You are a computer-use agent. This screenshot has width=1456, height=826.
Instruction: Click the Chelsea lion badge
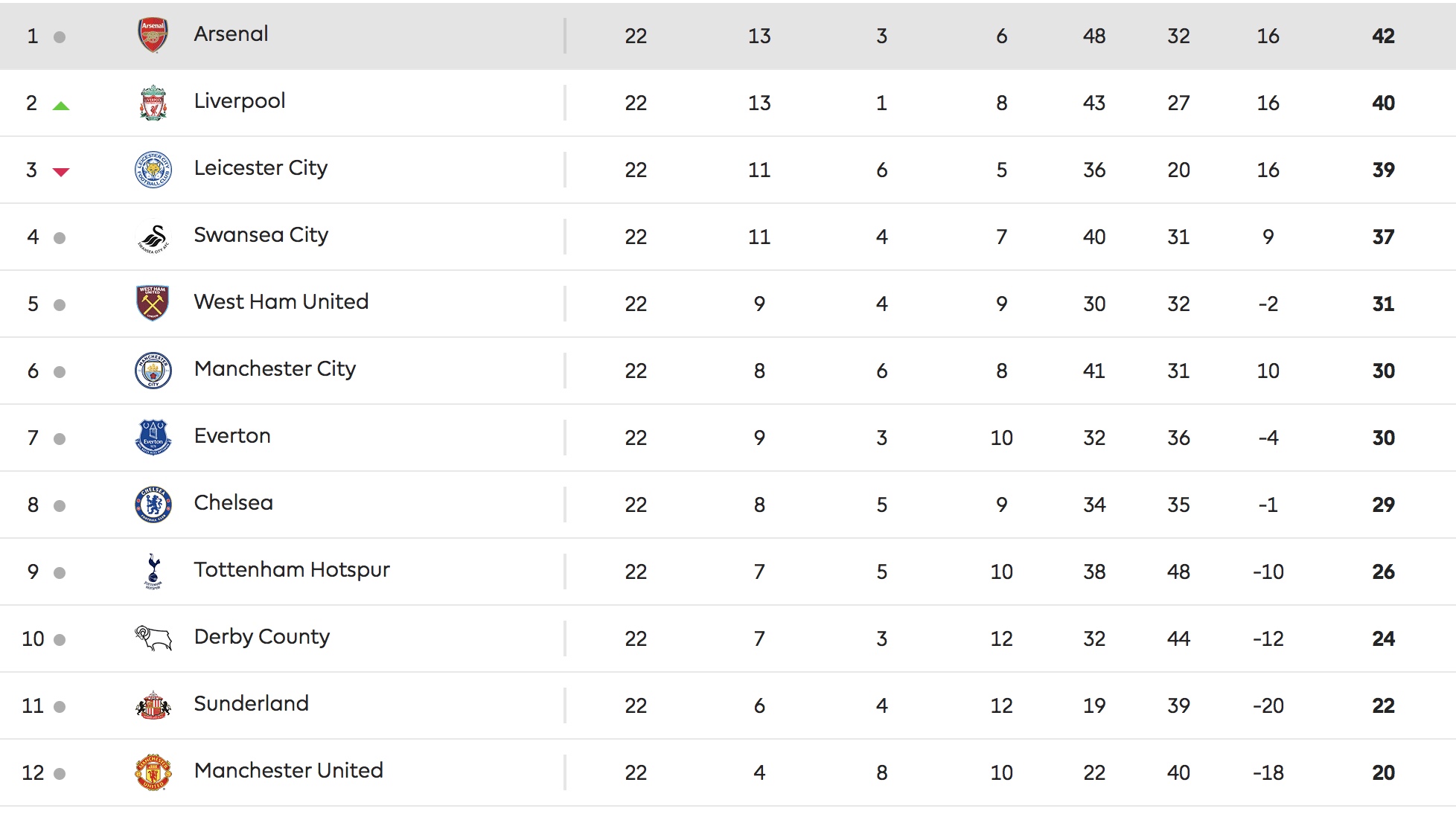153,505
